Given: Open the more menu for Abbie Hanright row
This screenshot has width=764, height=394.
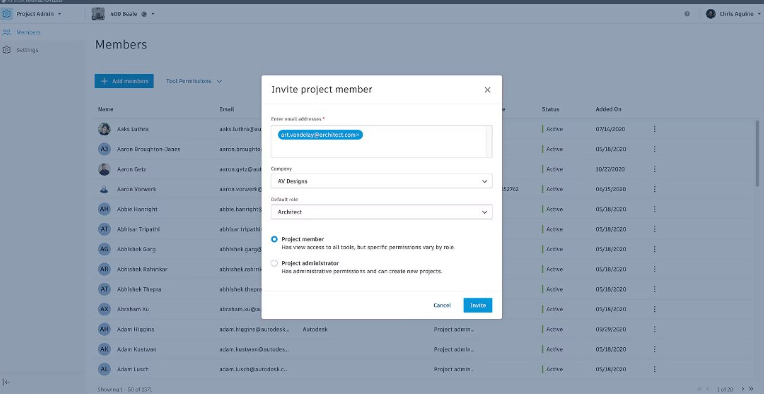Looking at the screenshot, I should point(654,209).
